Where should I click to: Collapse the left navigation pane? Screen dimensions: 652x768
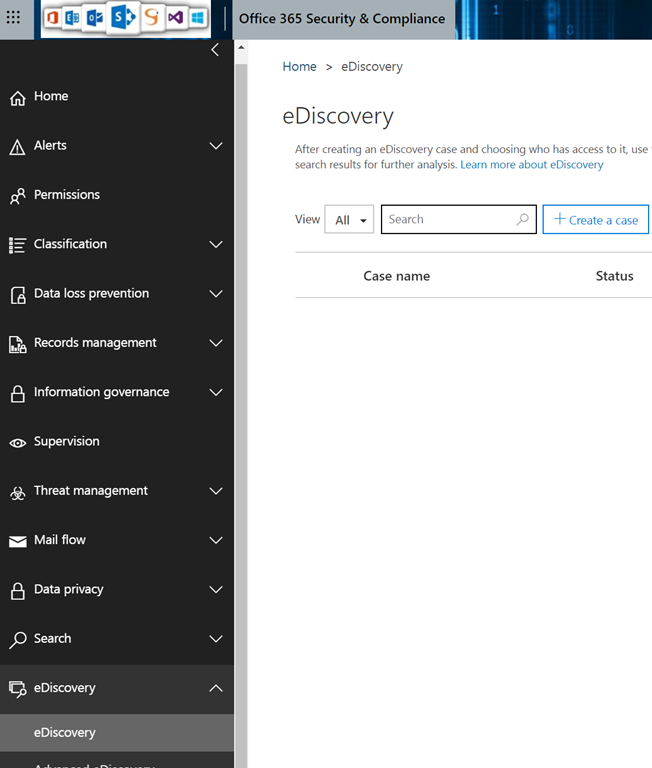(x=215, y=50)
